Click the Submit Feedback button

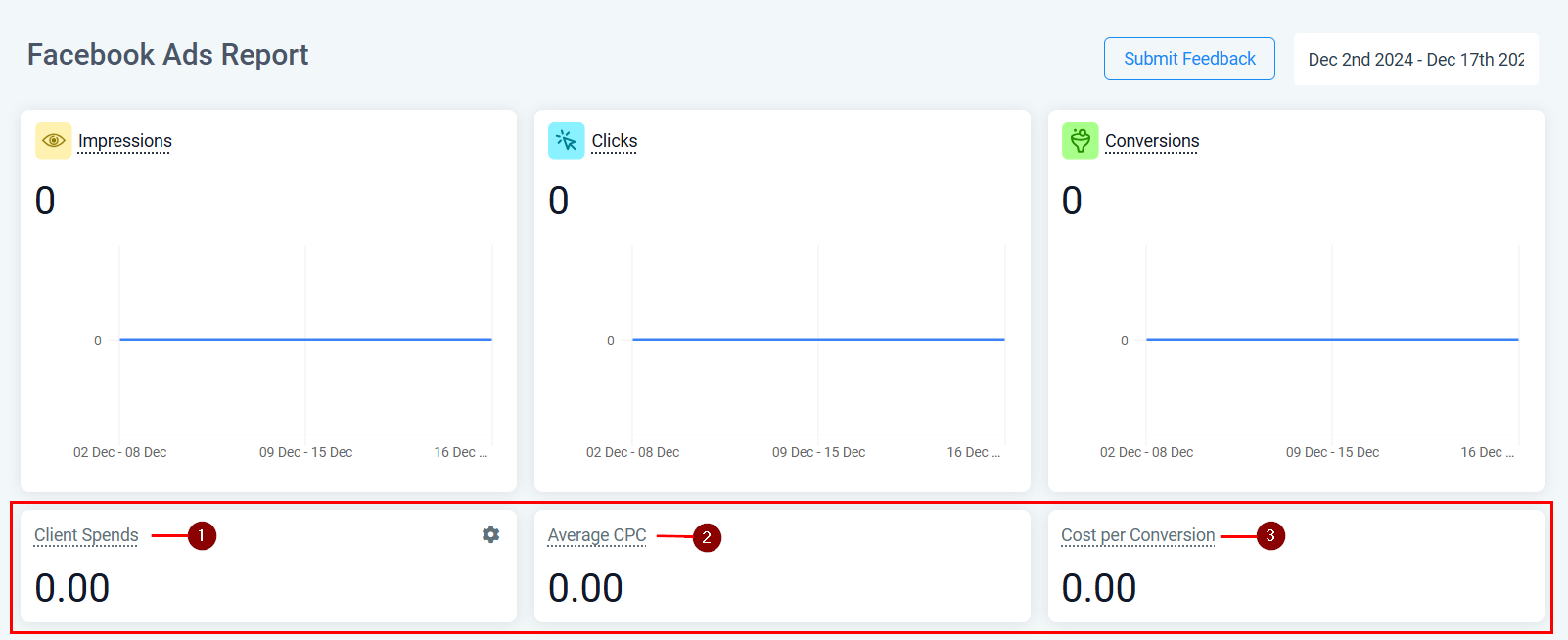click(1189, 59)
